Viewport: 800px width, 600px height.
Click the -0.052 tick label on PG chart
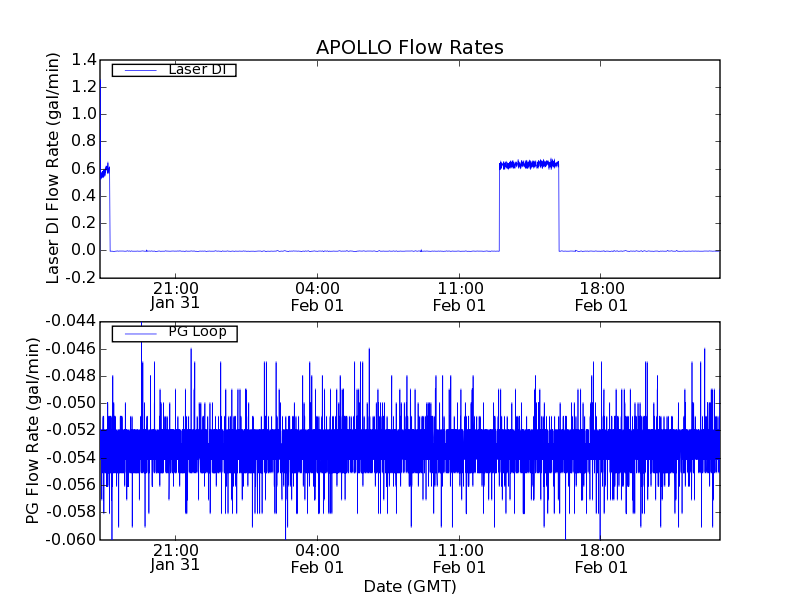pyautogui.click(x=71, y=430)
